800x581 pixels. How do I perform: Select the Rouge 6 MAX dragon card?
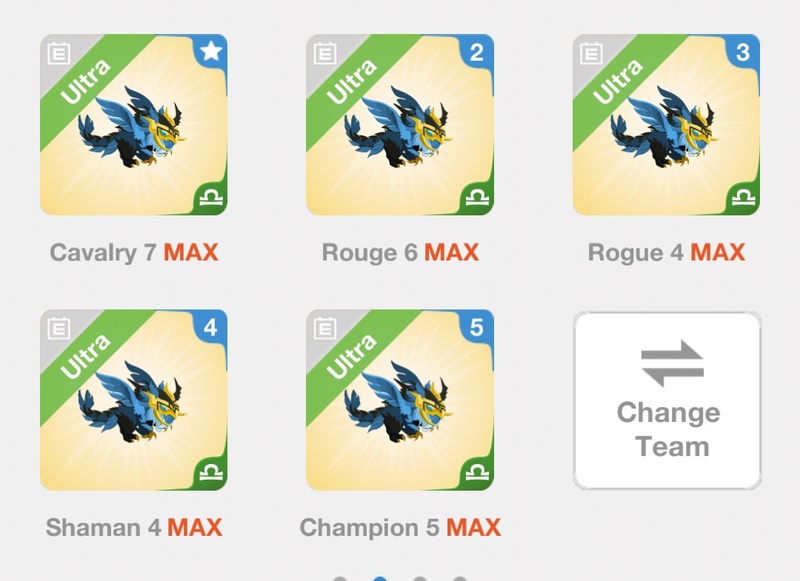coord(400,124)
